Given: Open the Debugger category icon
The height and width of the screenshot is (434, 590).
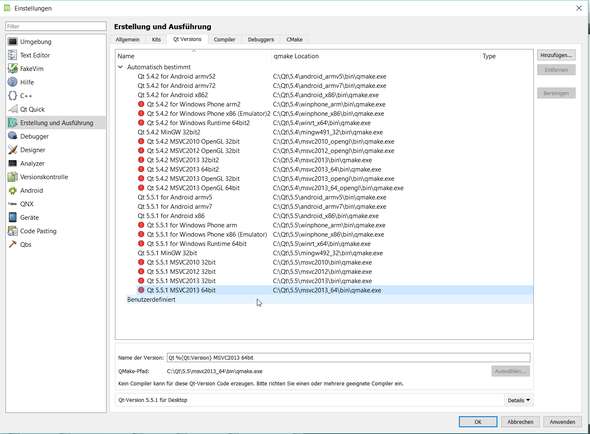Looking at the screenshot, I should click(x=12, y=136).
